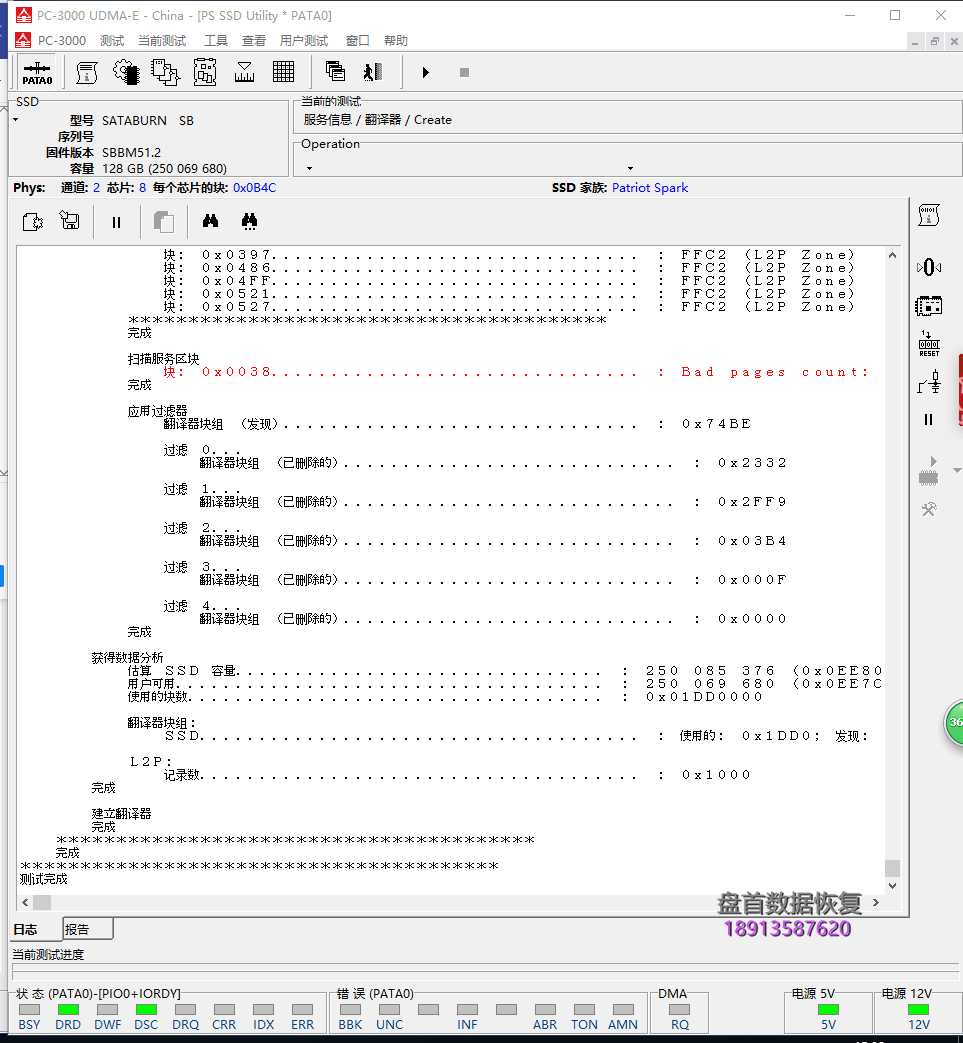
Task: Click the horizontal scrollbar left arrow
Action: coord(25,903)
